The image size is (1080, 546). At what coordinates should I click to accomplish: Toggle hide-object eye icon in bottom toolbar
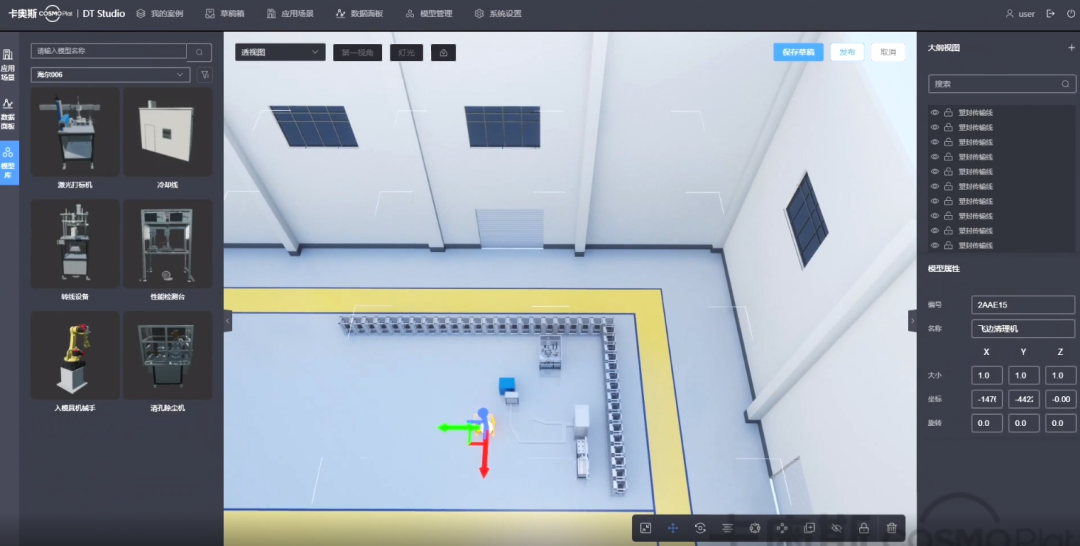[x=837, y=527]
